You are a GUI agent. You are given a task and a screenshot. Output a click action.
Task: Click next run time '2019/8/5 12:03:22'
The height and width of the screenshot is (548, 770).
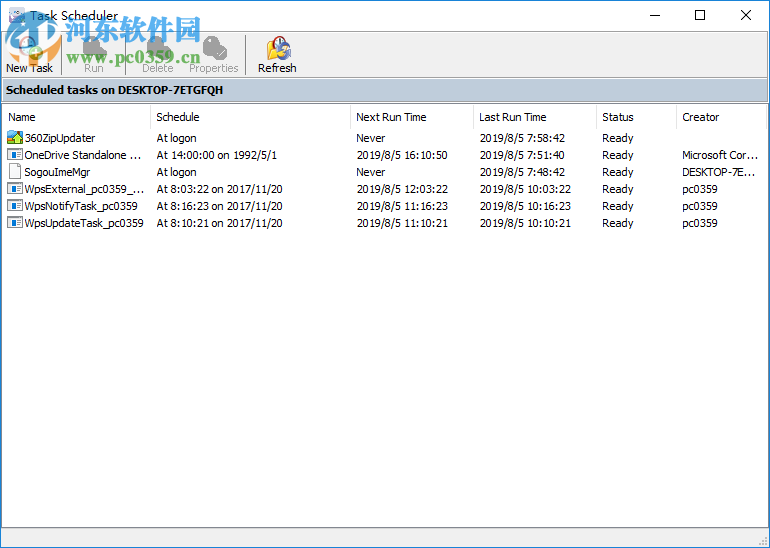point(402,189)
